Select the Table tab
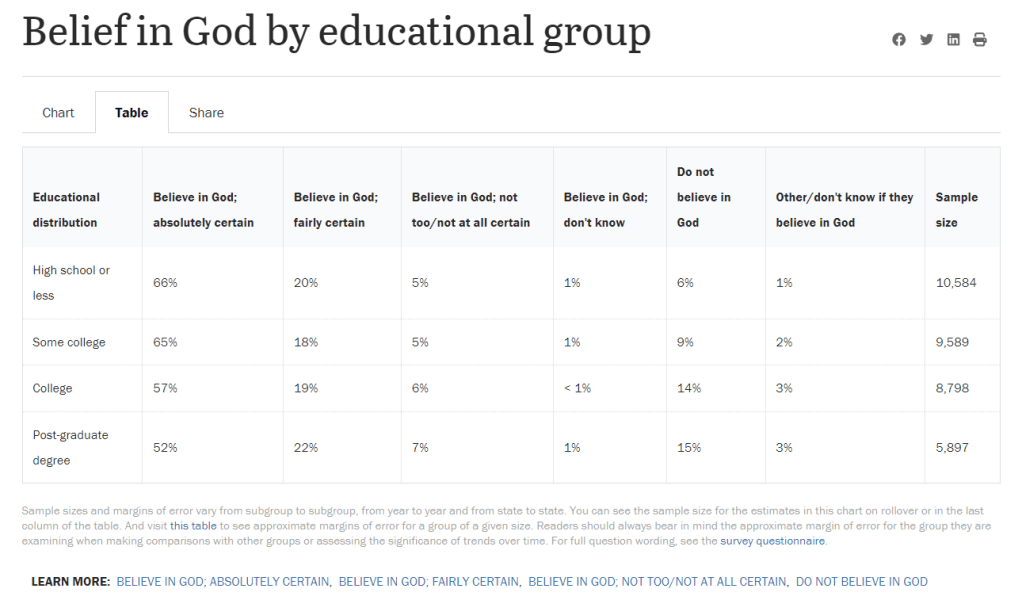This screenshot has height=600, width=1022. point(132,113)
